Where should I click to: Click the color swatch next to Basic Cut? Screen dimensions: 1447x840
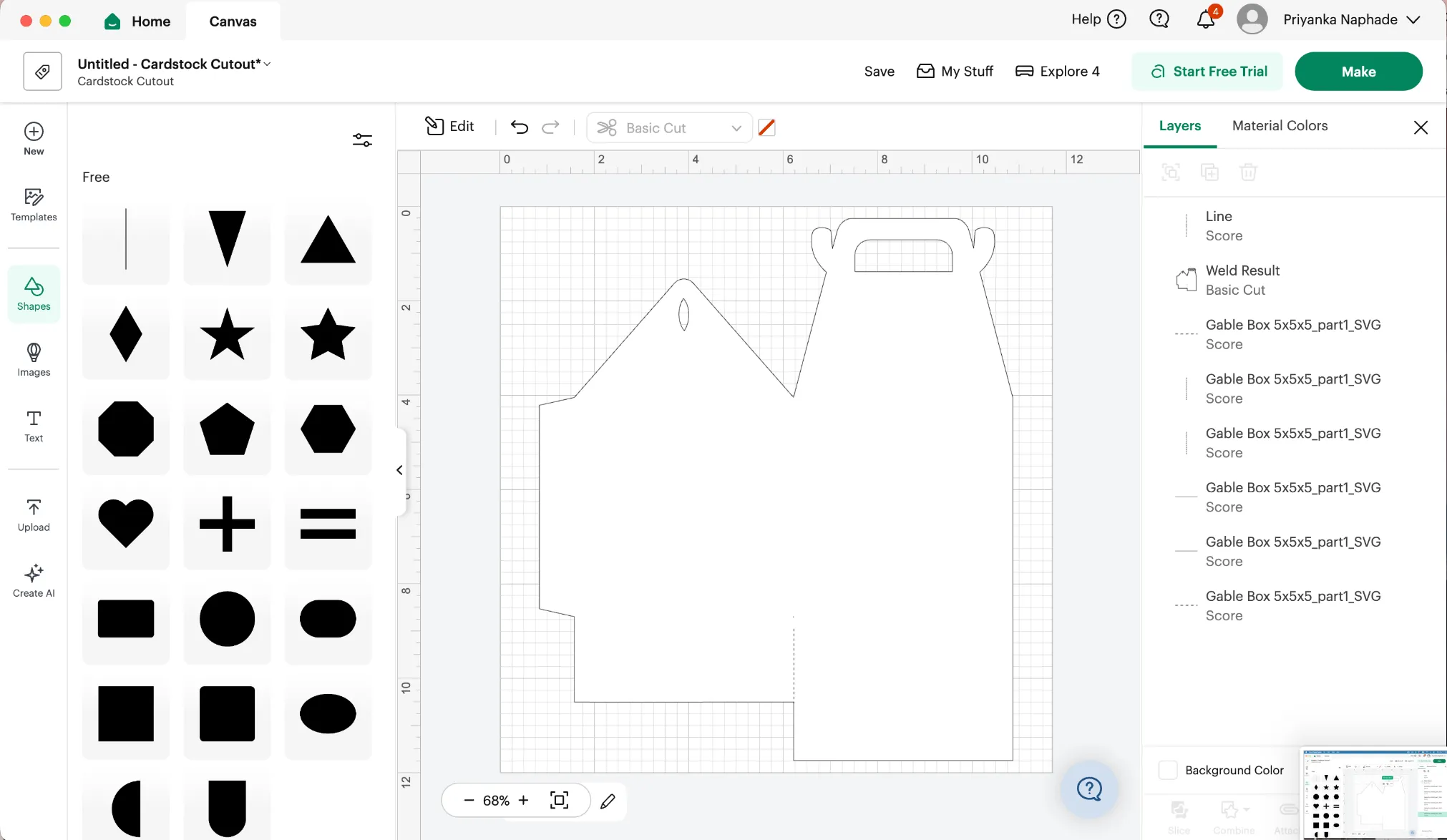(766, 127)
